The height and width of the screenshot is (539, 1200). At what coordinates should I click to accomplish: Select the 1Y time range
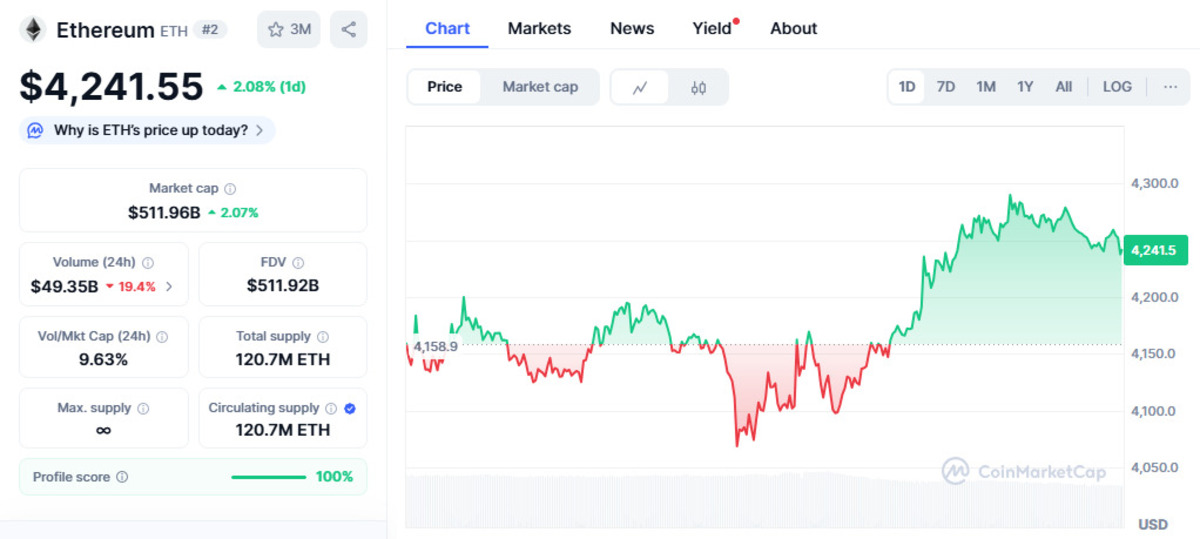click(1025, 87)
